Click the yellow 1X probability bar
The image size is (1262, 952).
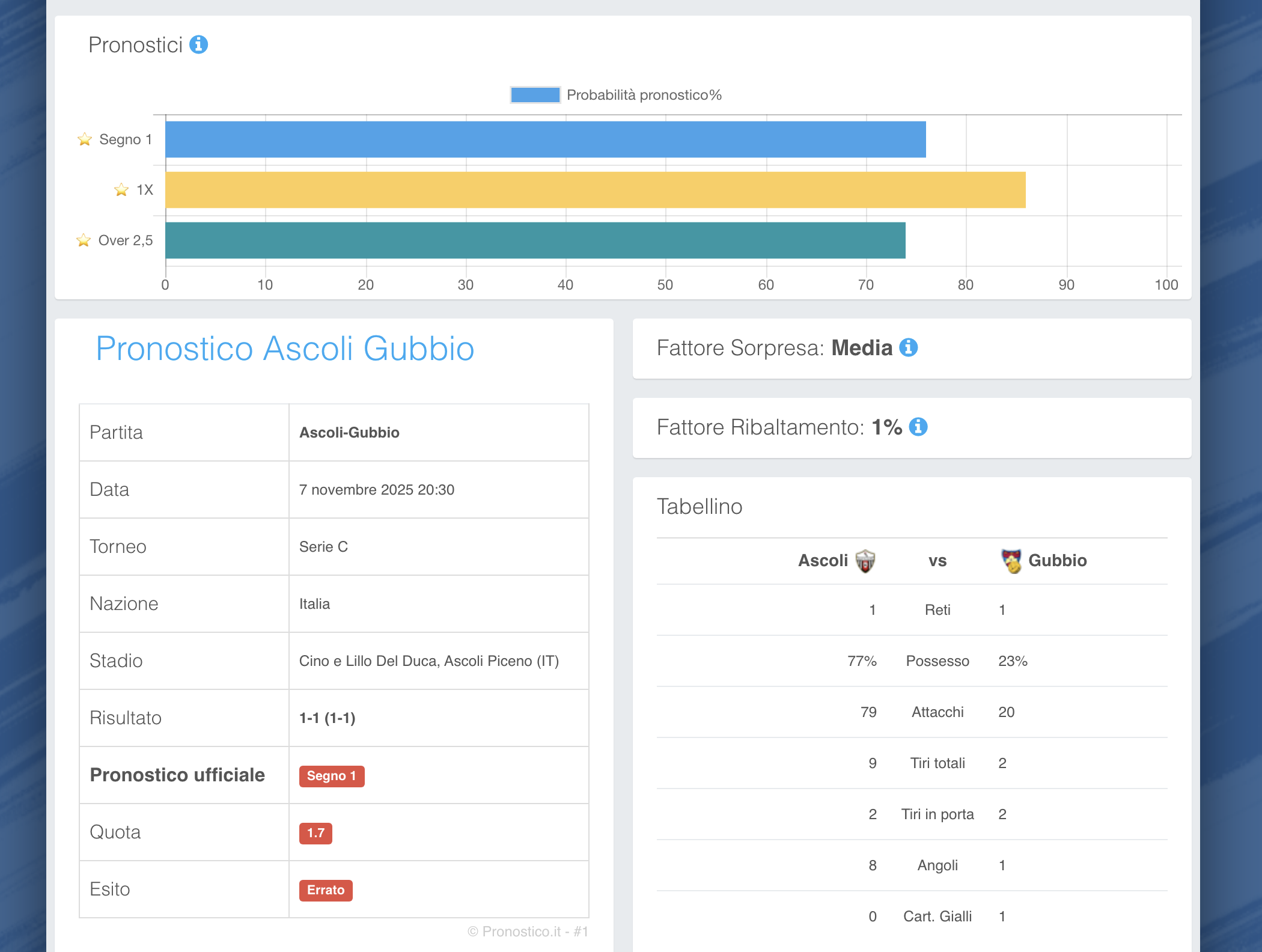595,190
